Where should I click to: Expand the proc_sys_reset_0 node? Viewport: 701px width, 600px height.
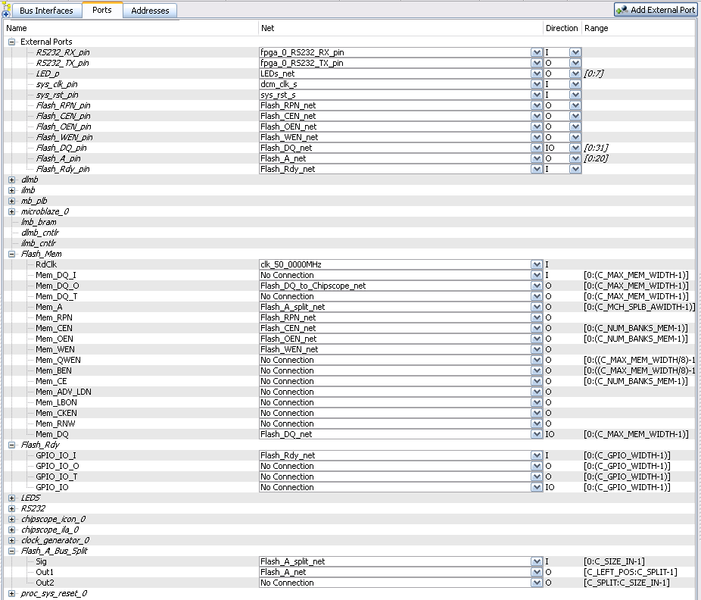(x=12, y=593)
